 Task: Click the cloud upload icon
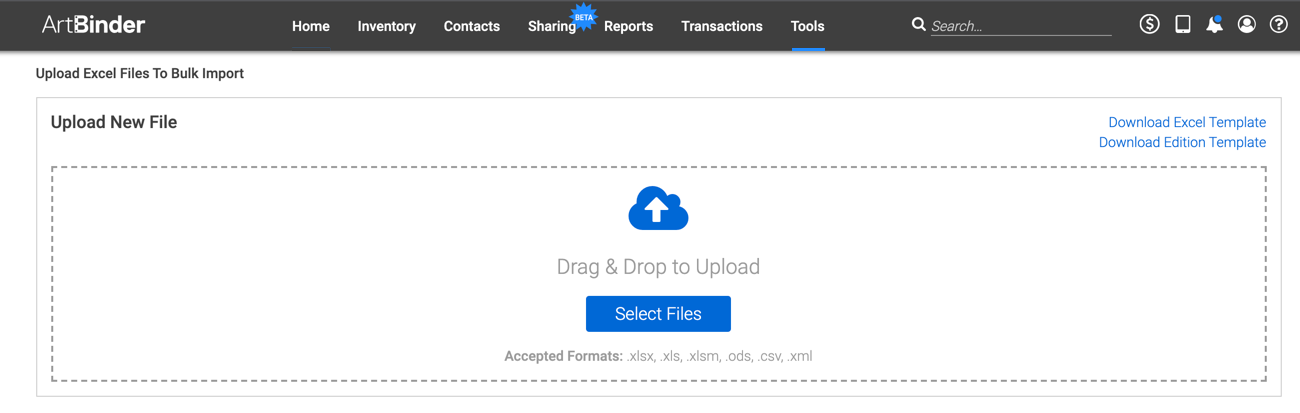pos(658,208)
